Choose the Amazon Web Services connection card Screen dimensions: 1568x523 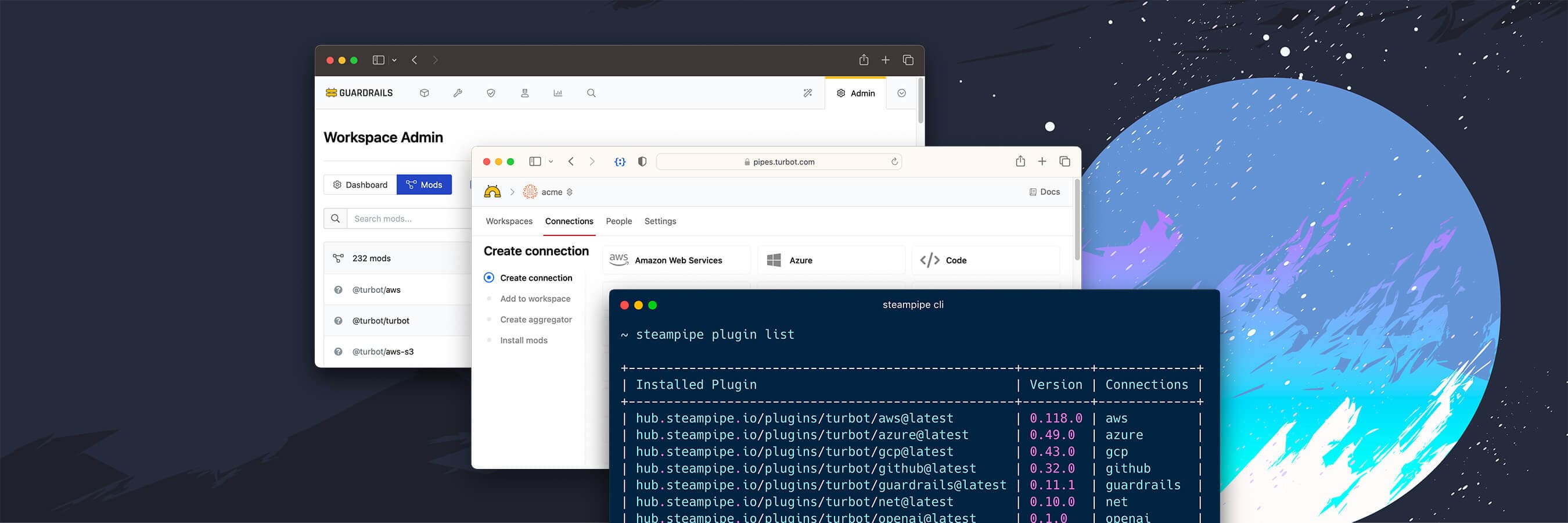pyautogui.click(x=676, y=260)
